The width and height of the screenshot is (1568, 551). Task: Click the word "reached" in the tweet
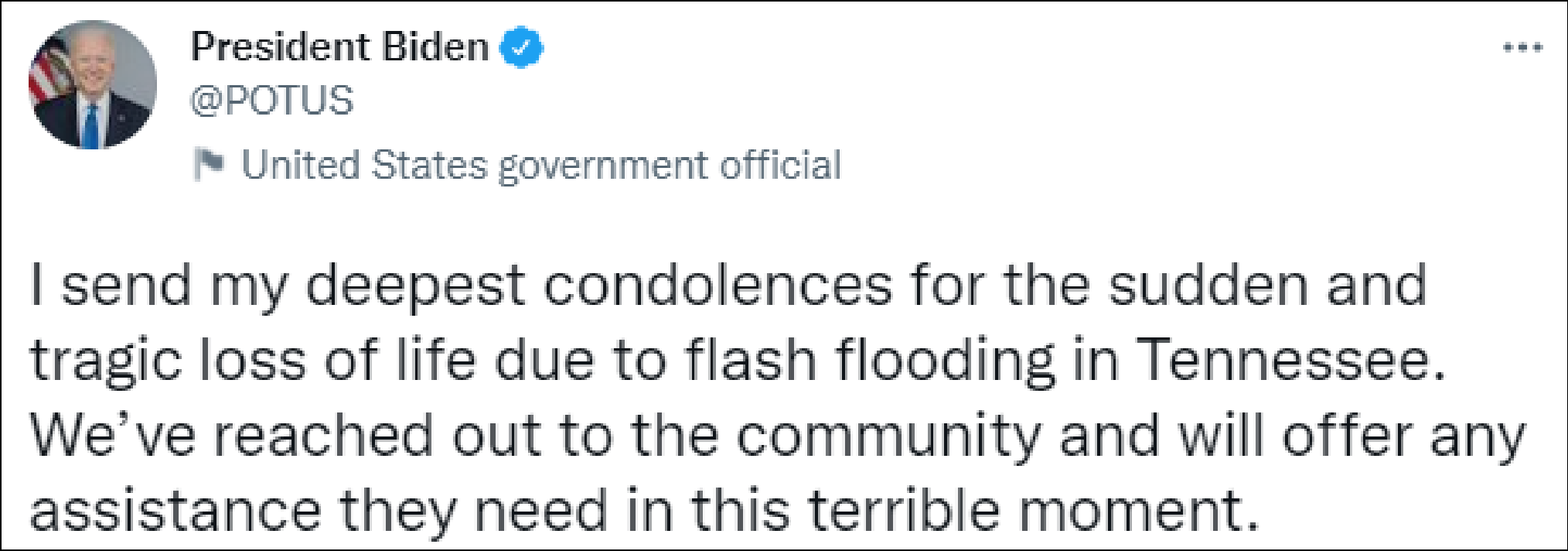(323, 436)
